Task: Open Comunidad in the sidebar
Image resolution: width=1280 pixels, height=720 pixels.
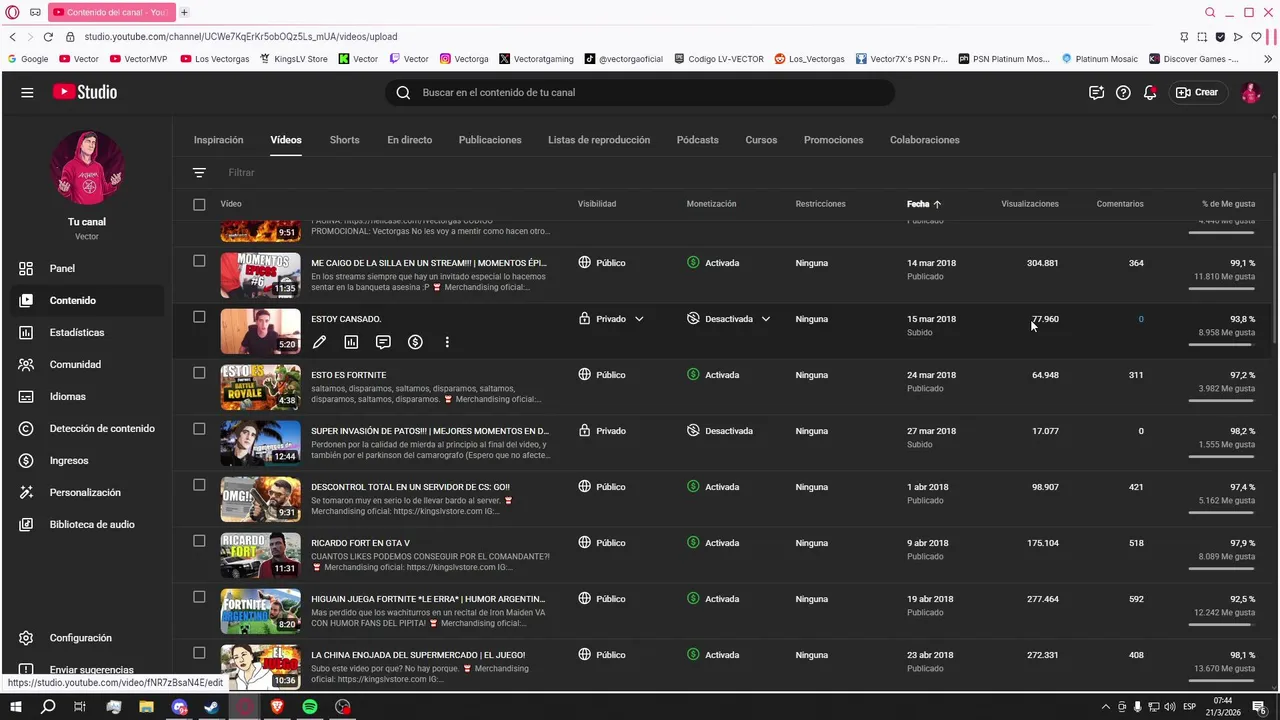Action: click(86, 364)
